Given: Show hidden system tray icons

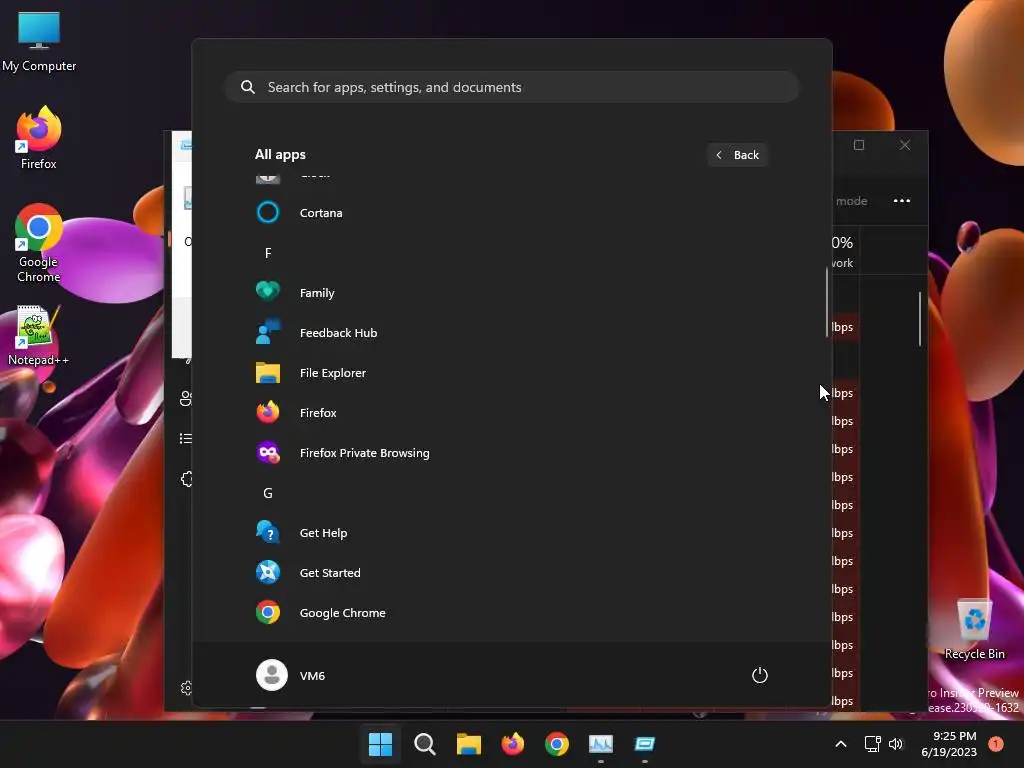Looking at the screenshot, I should pos(841,744).
